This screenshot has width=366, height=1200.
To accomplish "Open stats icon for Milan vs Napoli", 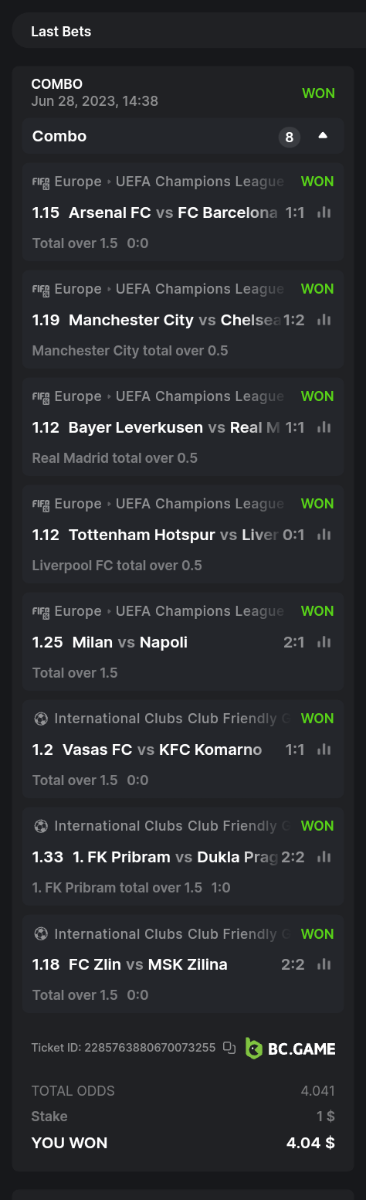I will point(324,642).
